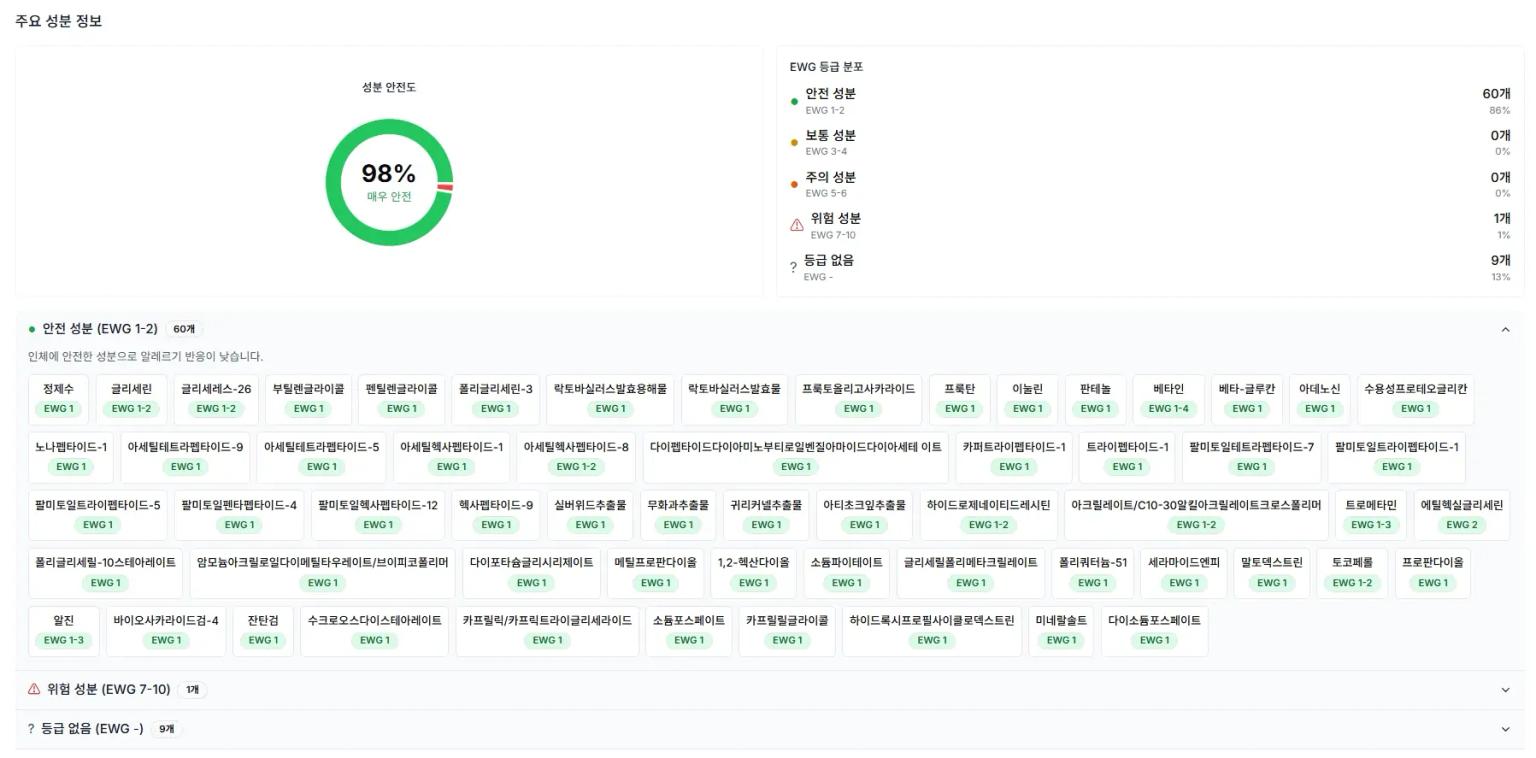This screenshot has width=1536, height=758.
Task: Click the 세라마이드엔피 ingredient chip
Action: pyautogui.click(x=1184, y=573)
